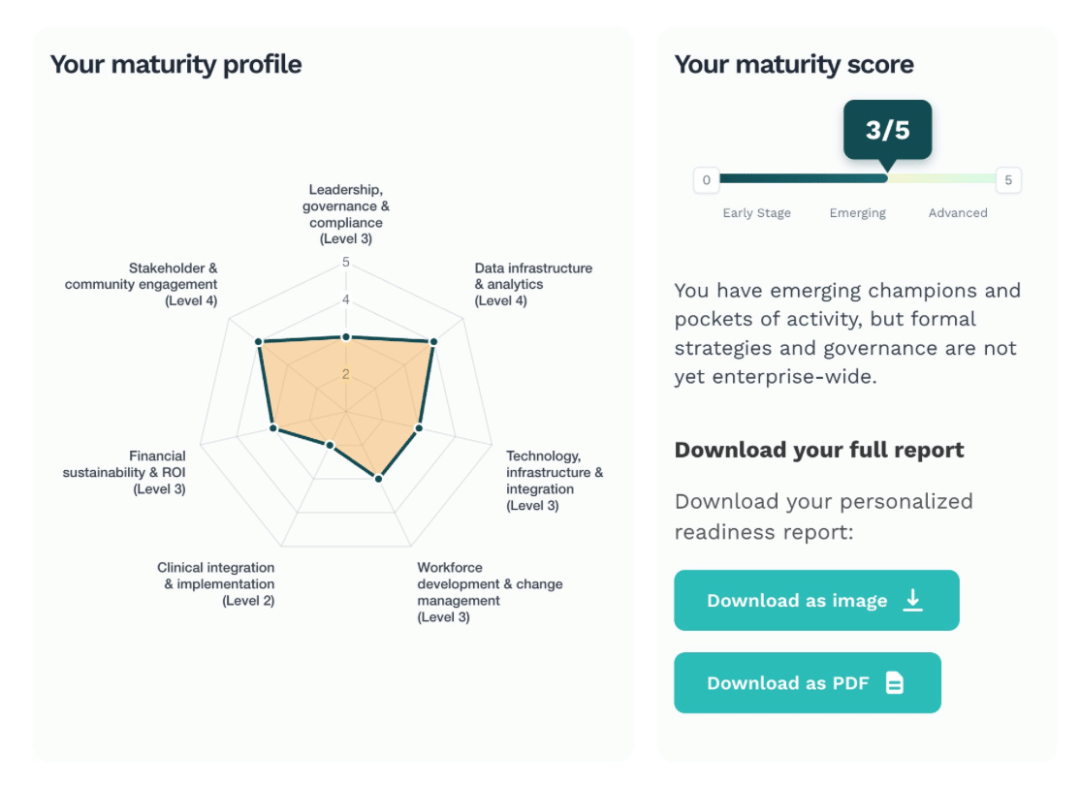Click the Financial sustainability & ROI data point
1080x785 pixels.
[x=273, y=428]
